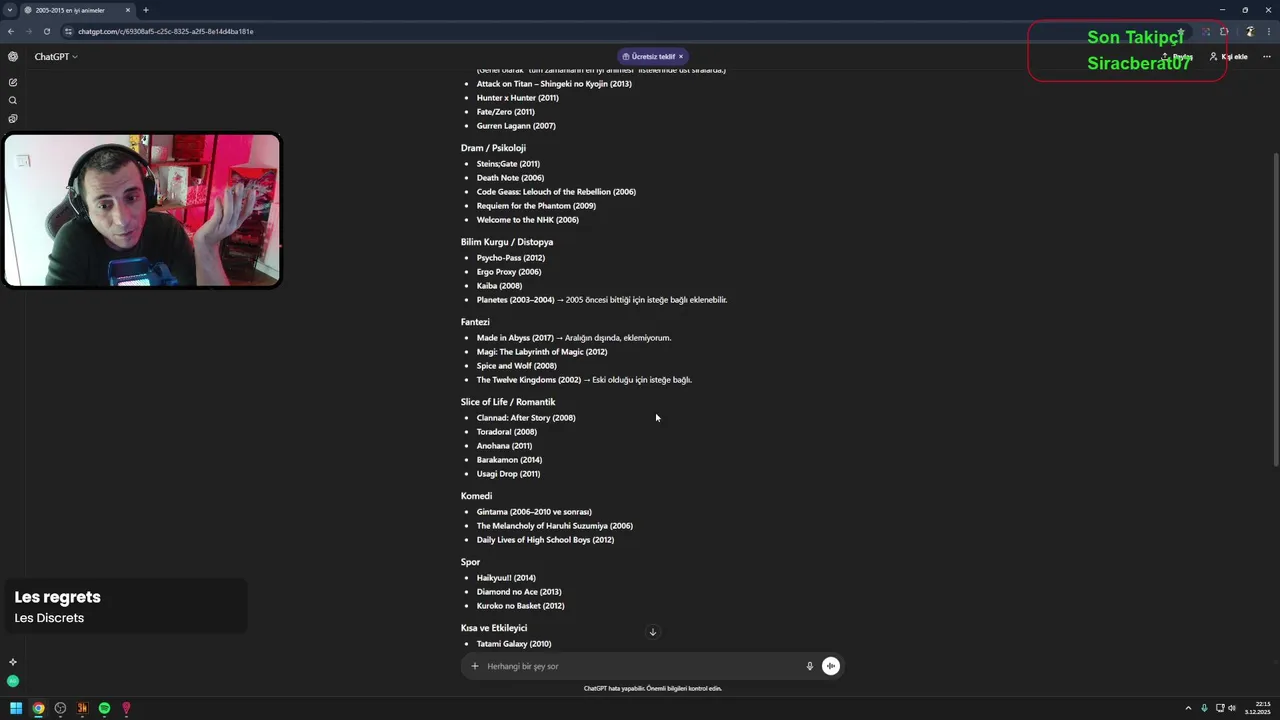Click the Kişi ekle button
1280x720 pixels.
click(x=1228, y=57)
